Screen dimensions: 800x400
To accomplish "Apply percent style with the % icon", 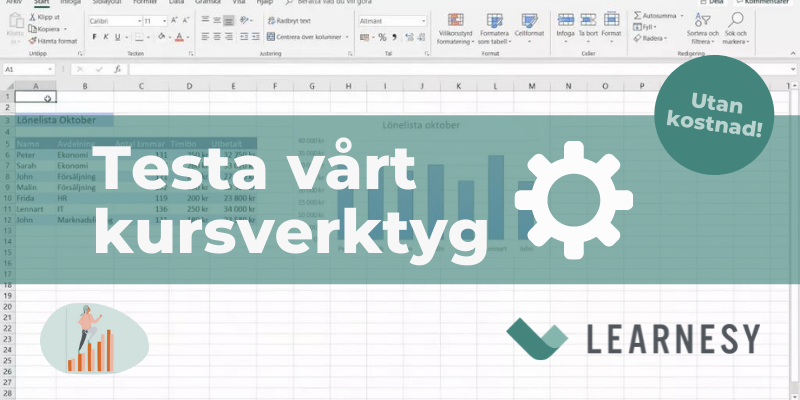I will point(382,37).
